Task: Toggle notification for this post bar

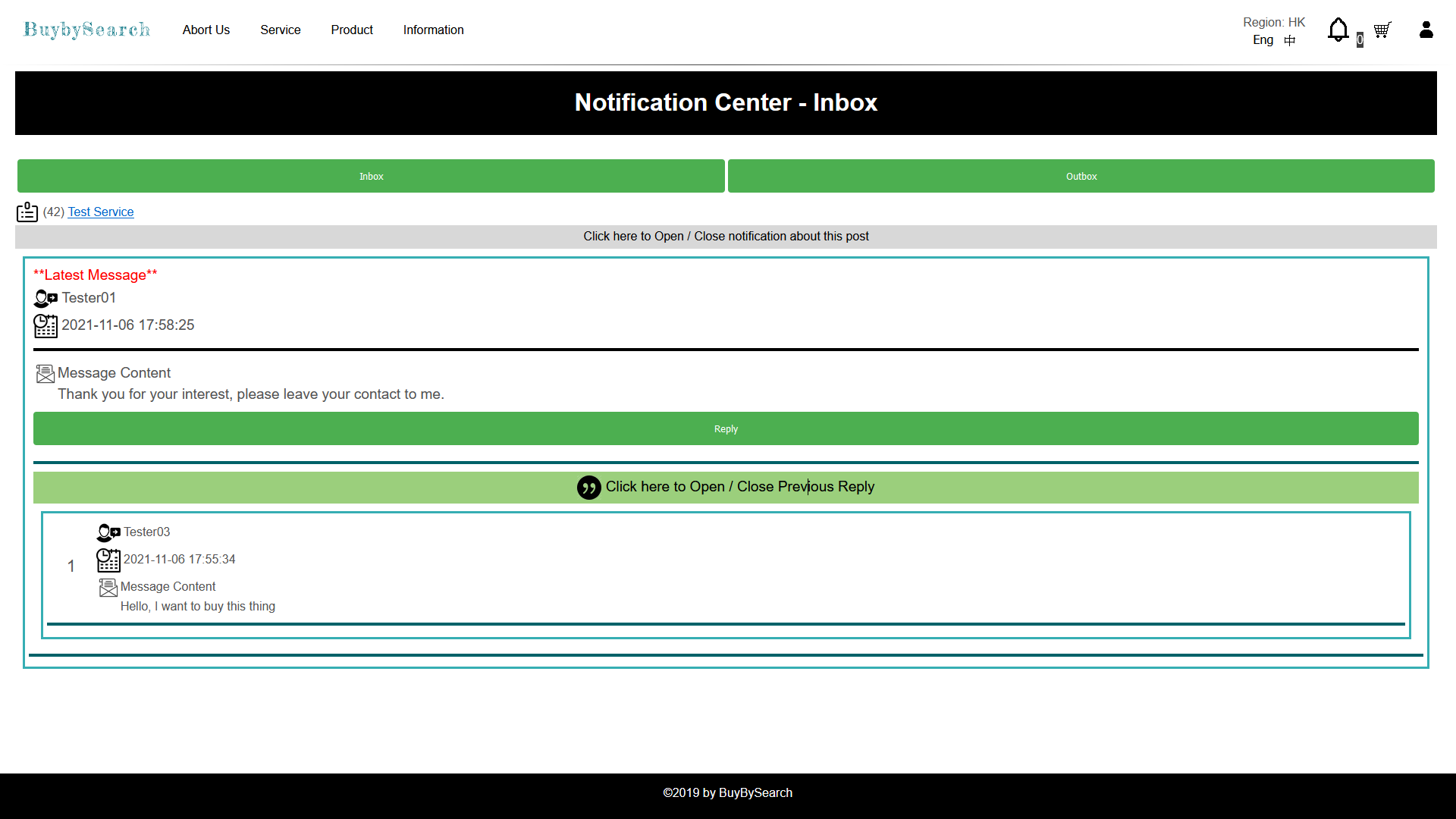Action: [x=726, y=237]
